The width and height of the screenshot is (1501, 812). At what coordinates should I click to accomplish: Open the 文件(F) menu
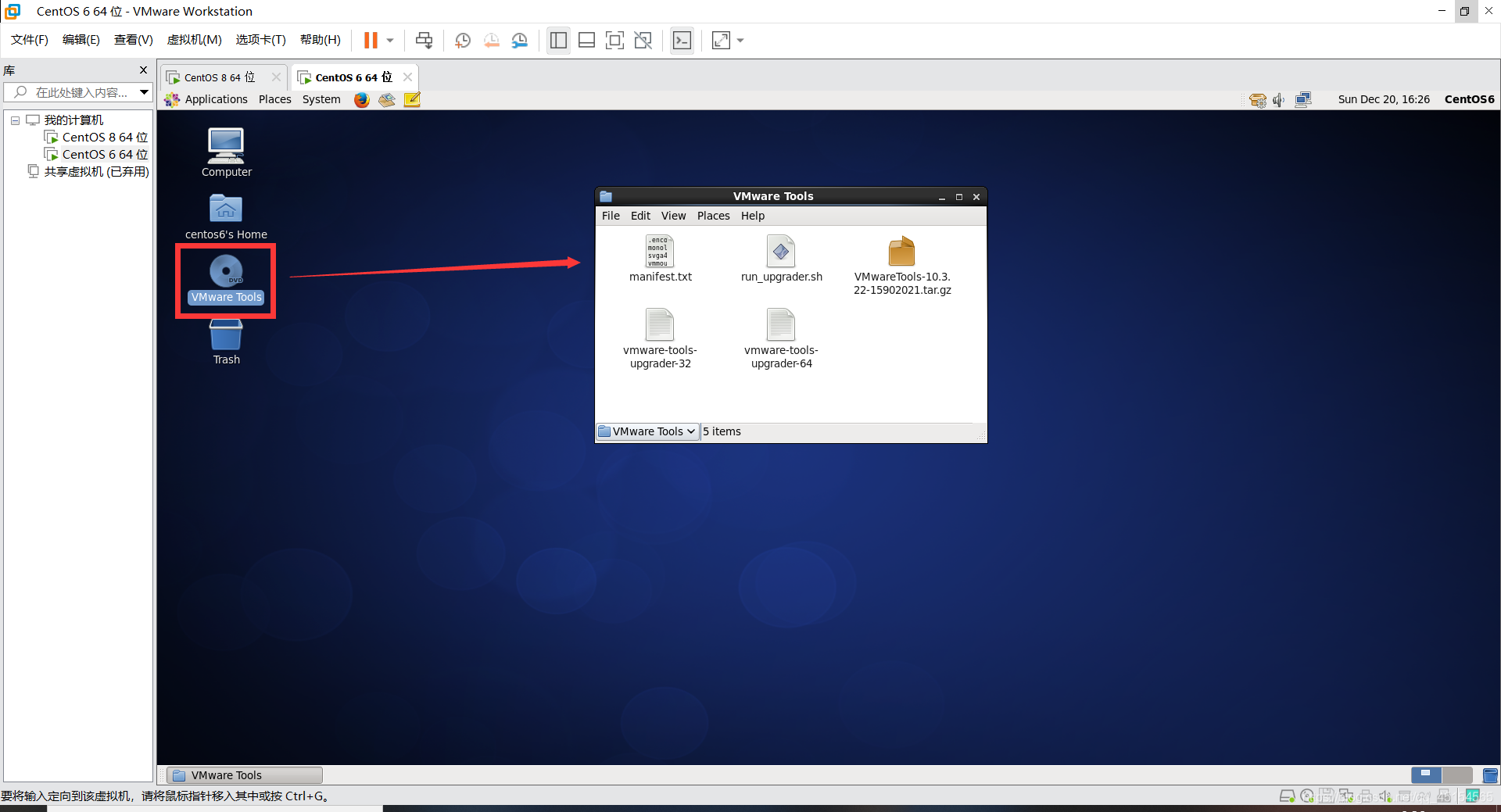(x=30, y=40)
